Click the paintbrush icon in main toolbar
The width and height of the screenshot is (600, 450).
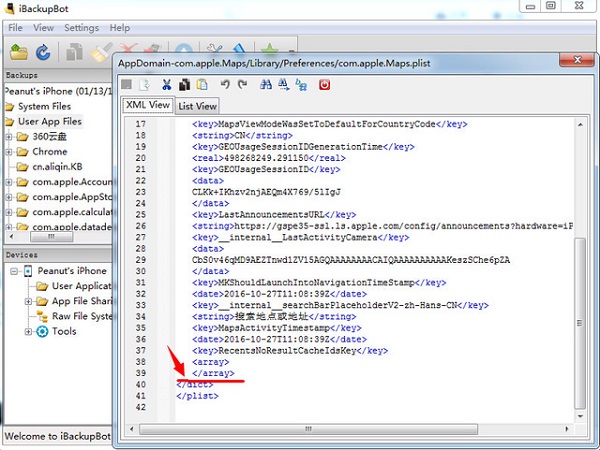100,52
